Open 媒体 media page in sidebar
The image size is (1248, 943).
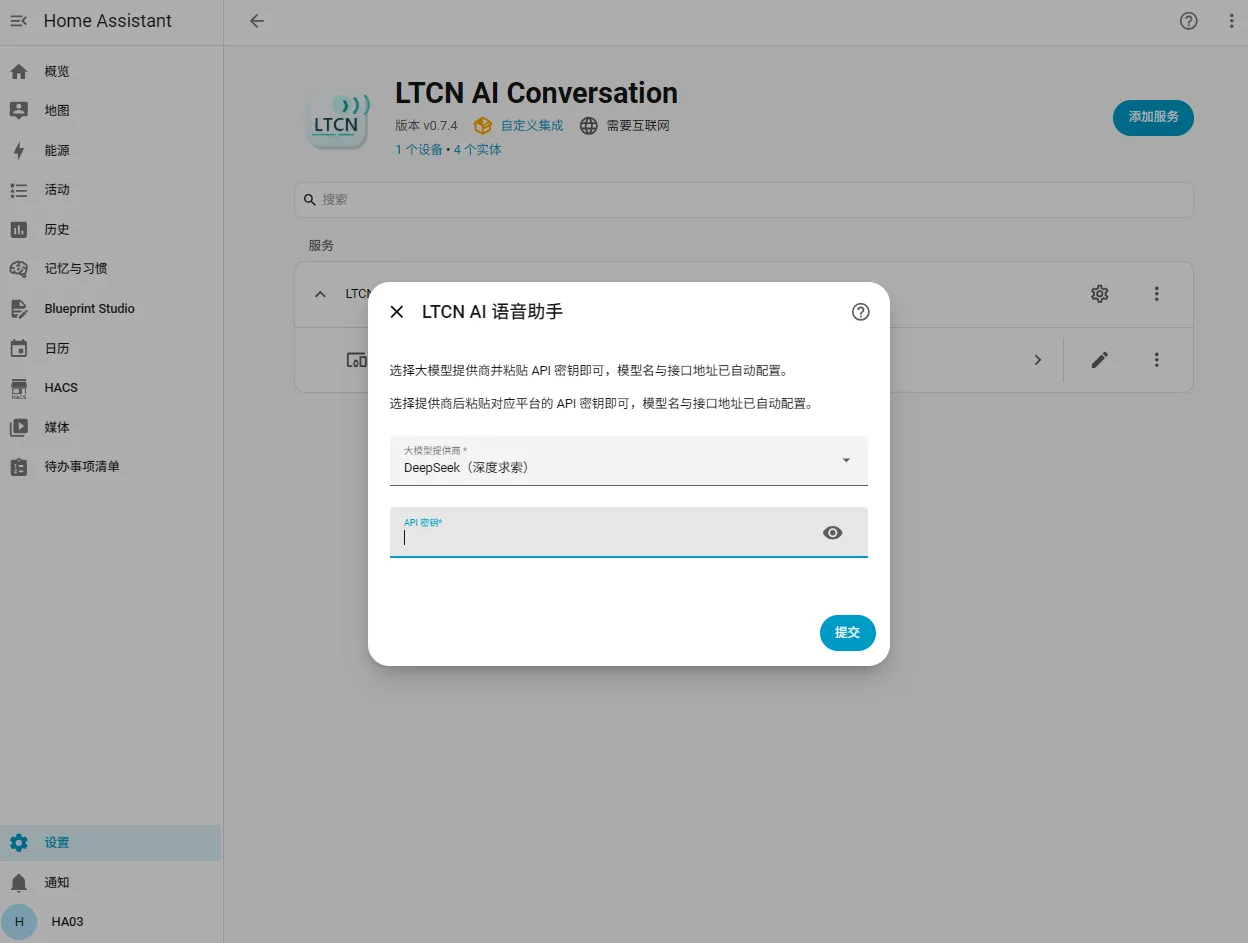click(x=111, y=428)
